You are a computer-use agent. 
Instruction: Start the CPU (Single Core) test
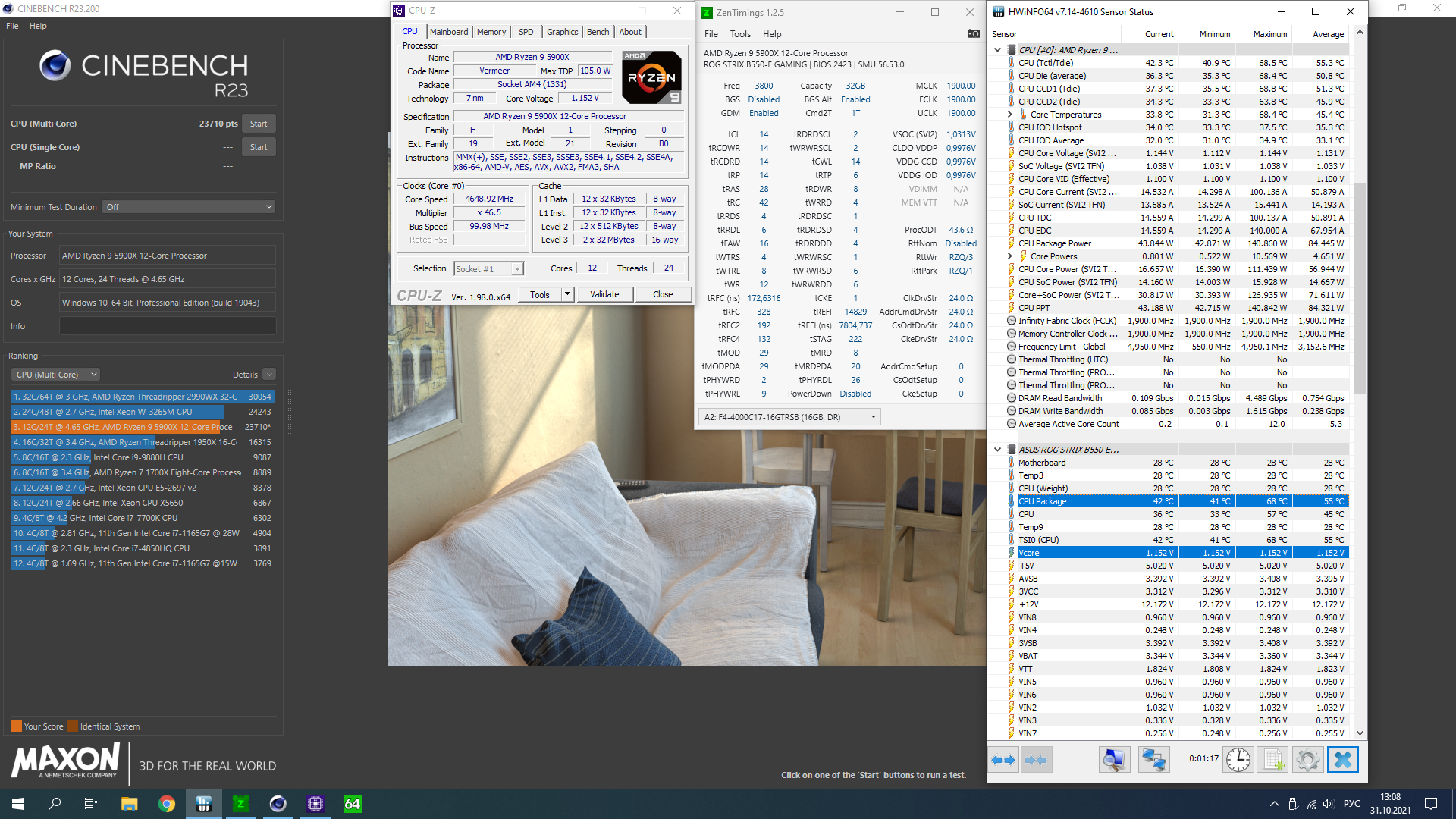coord(258,147)
